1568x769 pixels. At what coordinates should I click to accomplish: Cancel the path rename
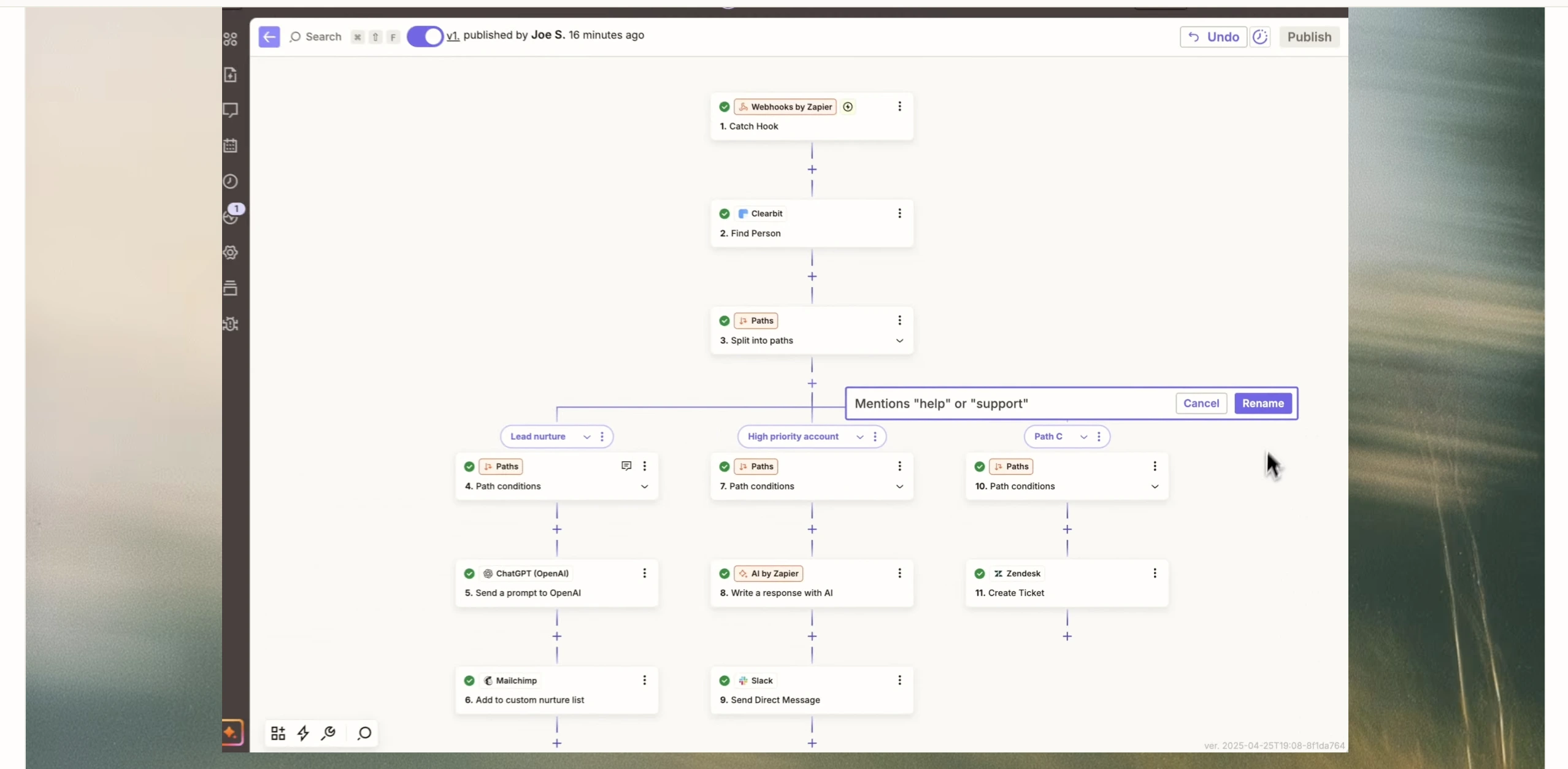[1201, 404]
